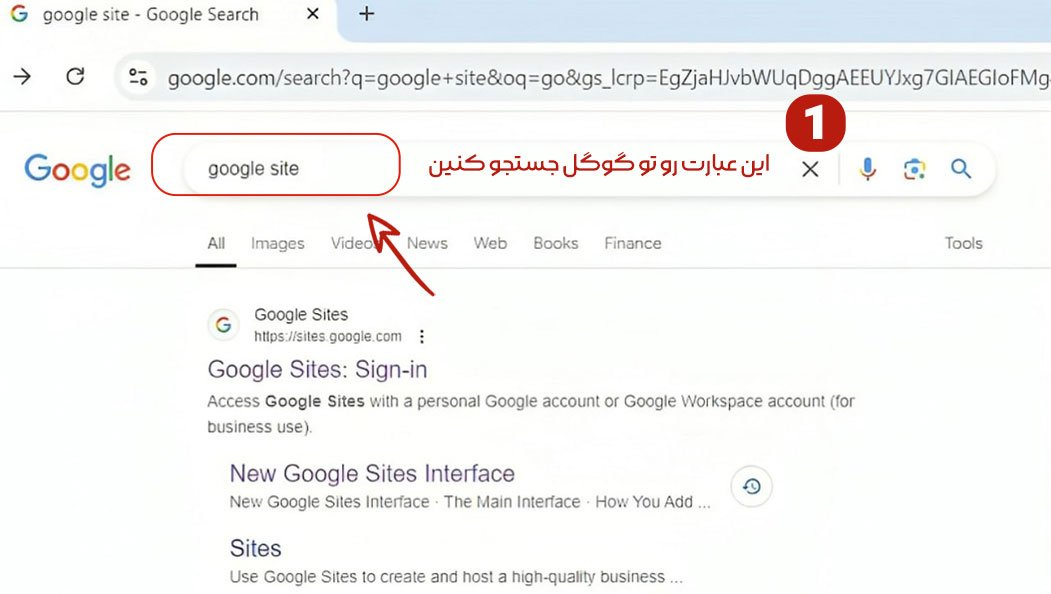The image size is (1051, 594).
Task: Click the history icon beside New Google Sites Interface
Action: point(752,487)
